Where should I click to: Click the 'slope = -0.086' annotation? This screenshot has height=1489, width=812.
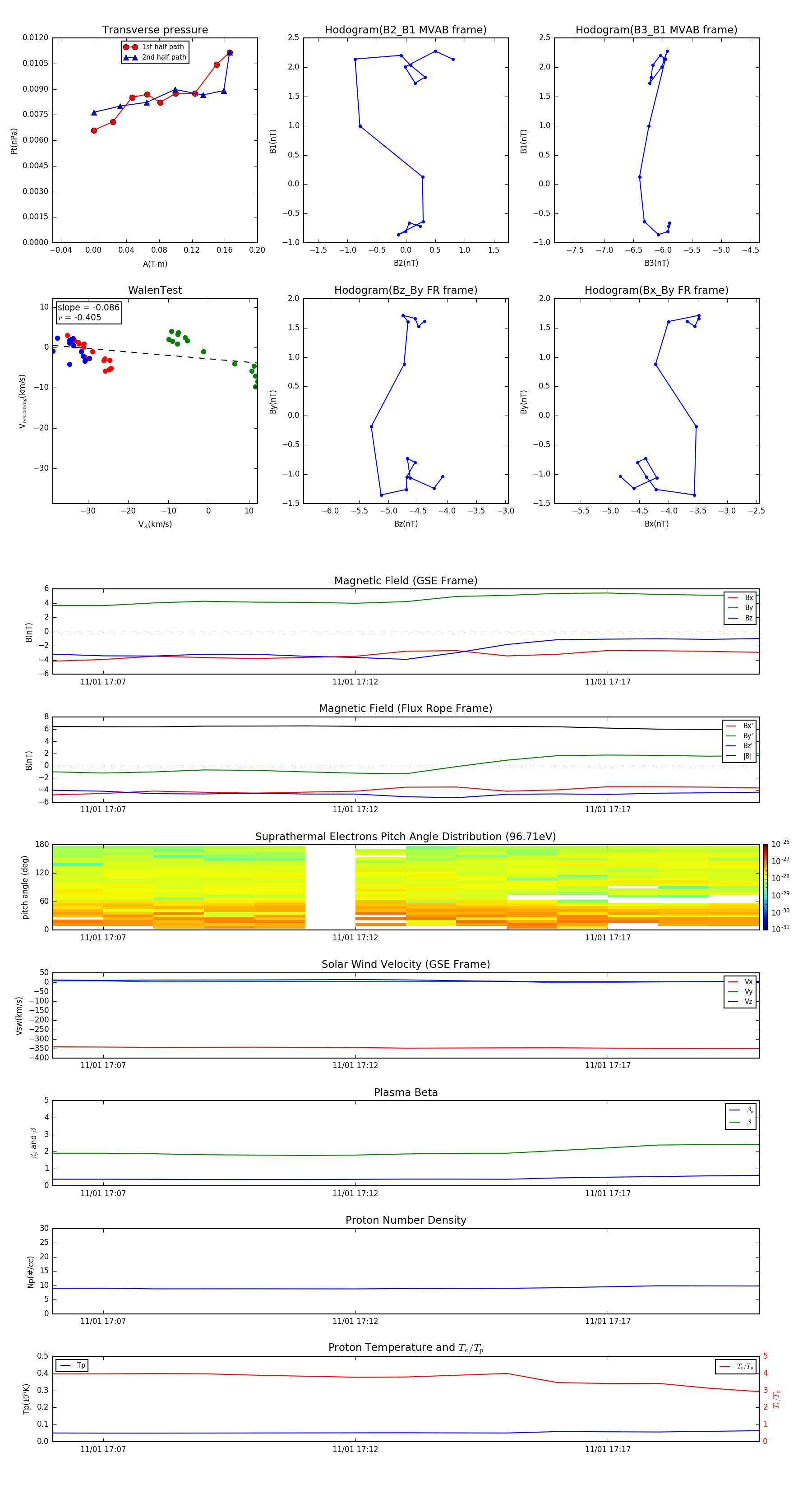[x=88, y=308]
